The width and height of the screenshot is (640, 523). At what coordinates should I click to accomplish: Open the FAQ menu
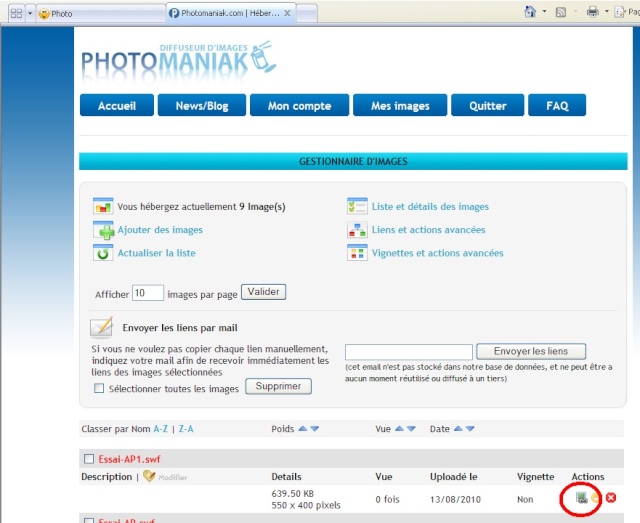(x=557, y=105)
